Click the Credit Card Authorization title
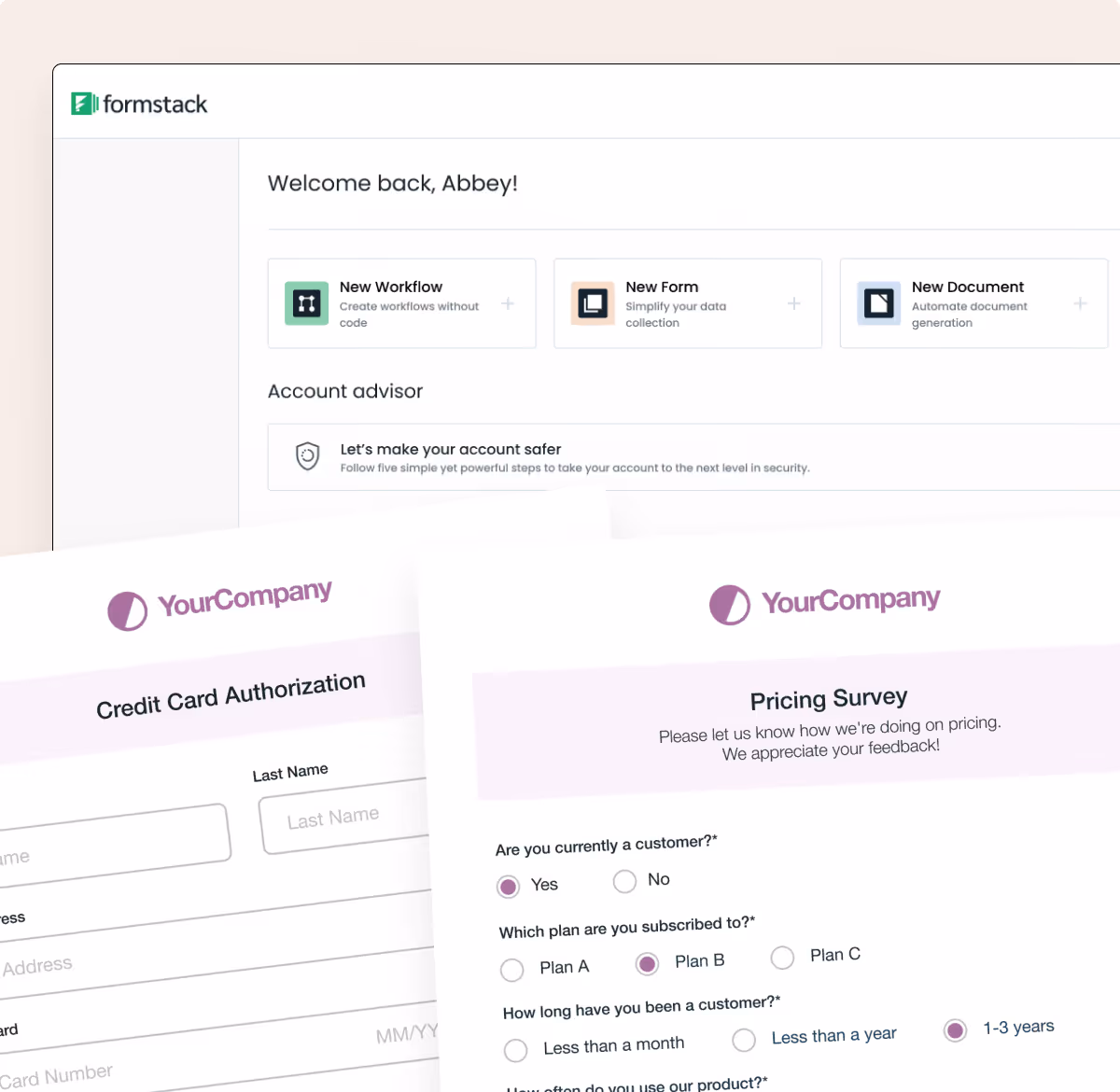This screenshot has width=1120, height=1092. click(231, 696)
